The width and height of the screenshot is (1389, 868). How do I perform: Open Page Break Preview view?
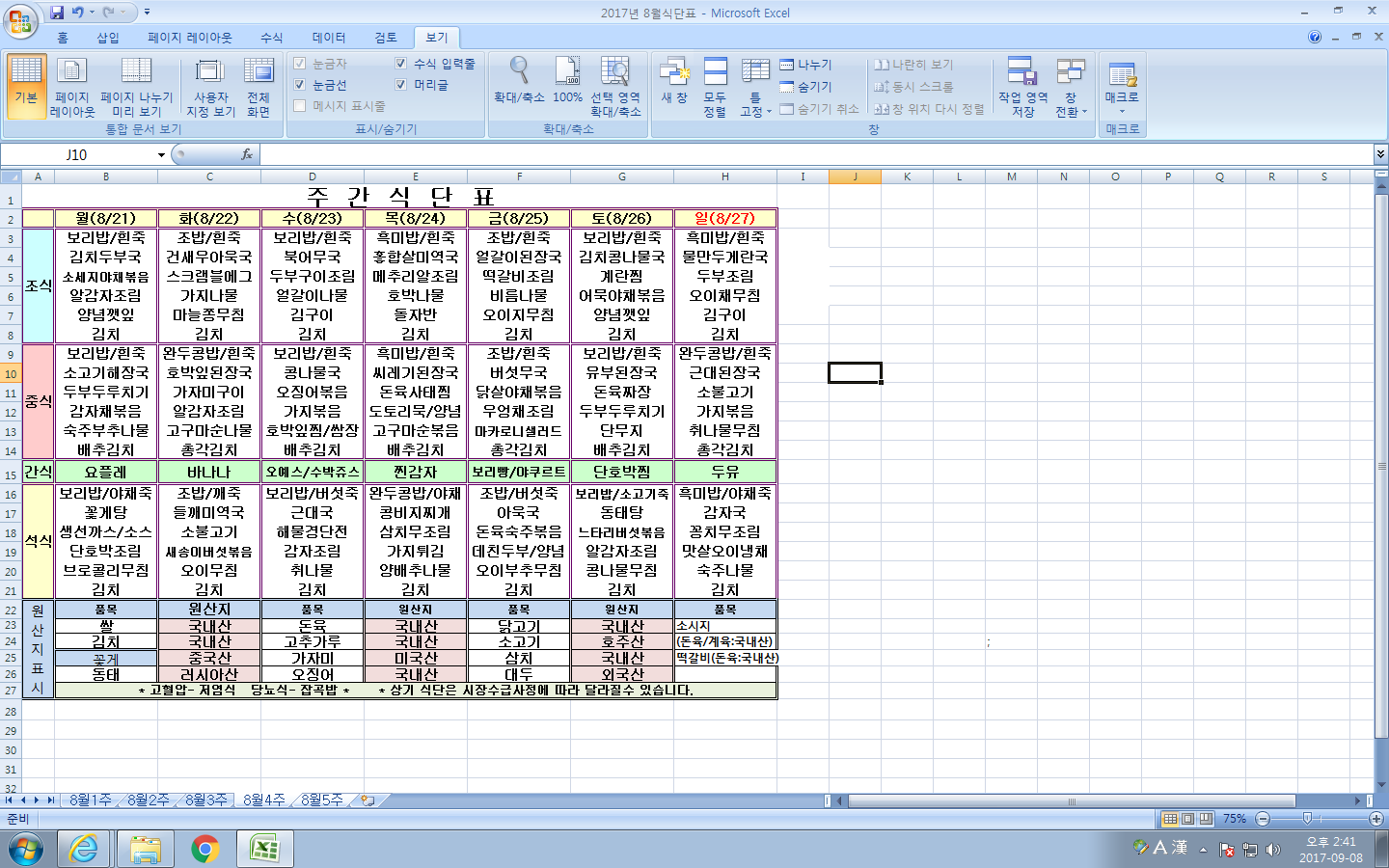[136, 87]
